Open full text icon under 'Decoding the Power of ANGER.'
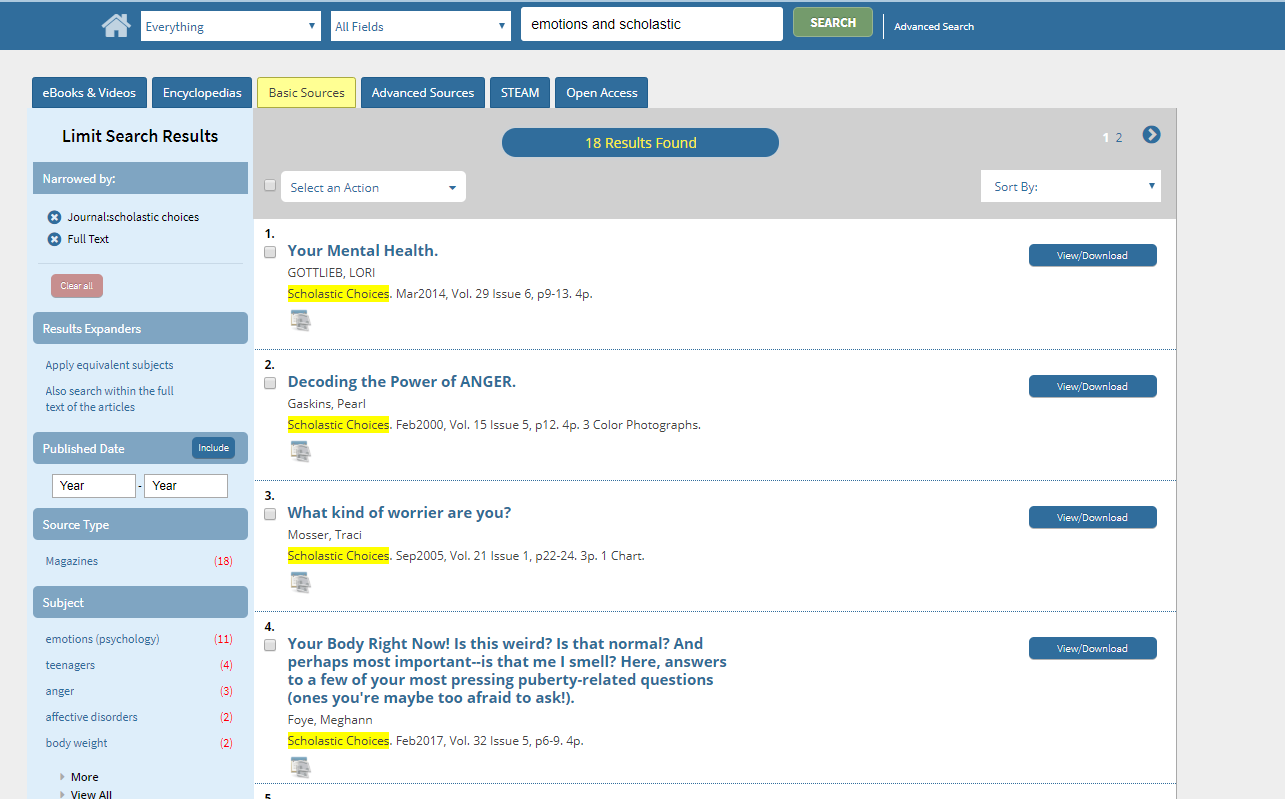This screenshot has height=799, width=1285. click(x=300, y=451)
